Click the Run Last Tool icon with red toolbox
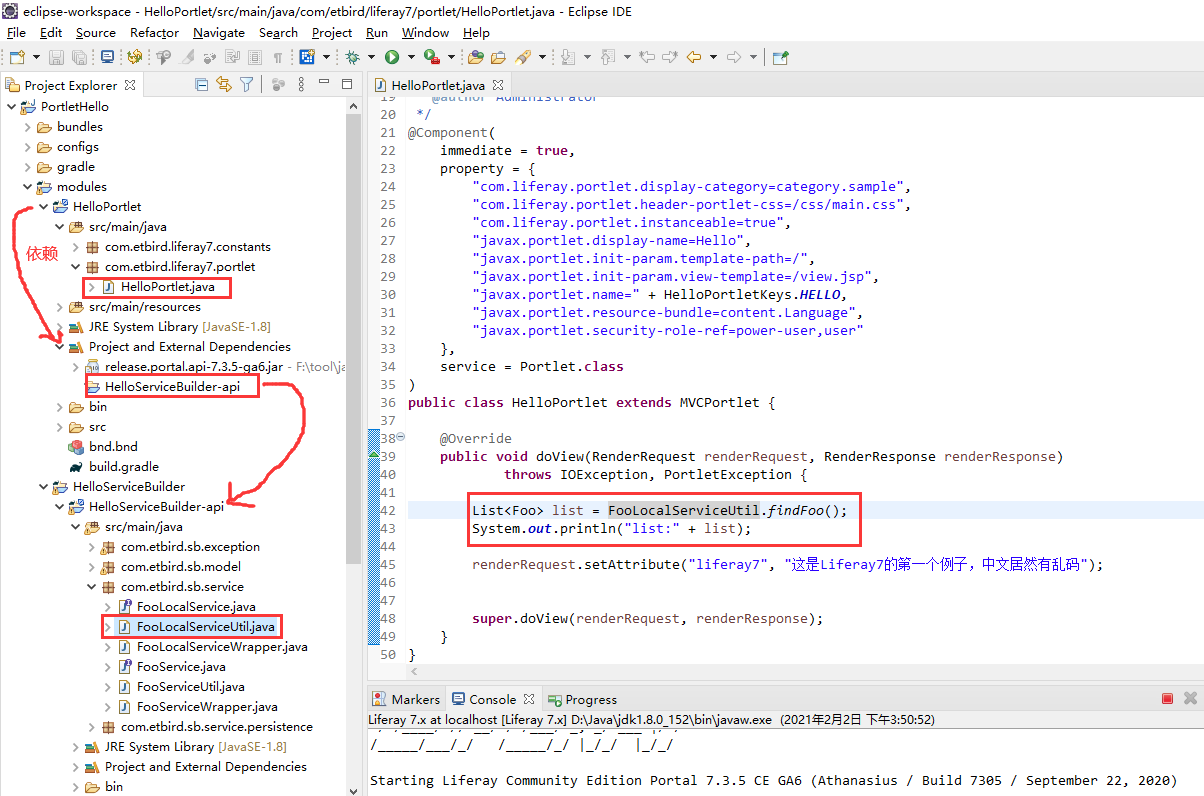Viewport: 1204px width, 796px height. 432,57
